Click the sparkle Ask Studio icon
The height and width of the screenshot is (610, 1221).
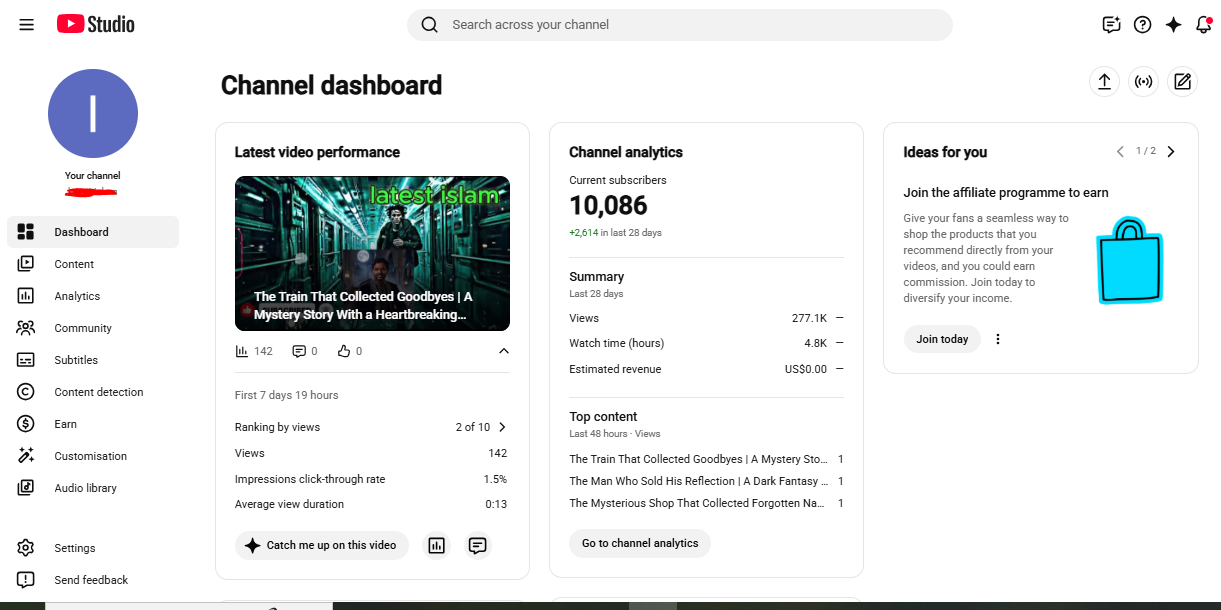[1173, 25]
